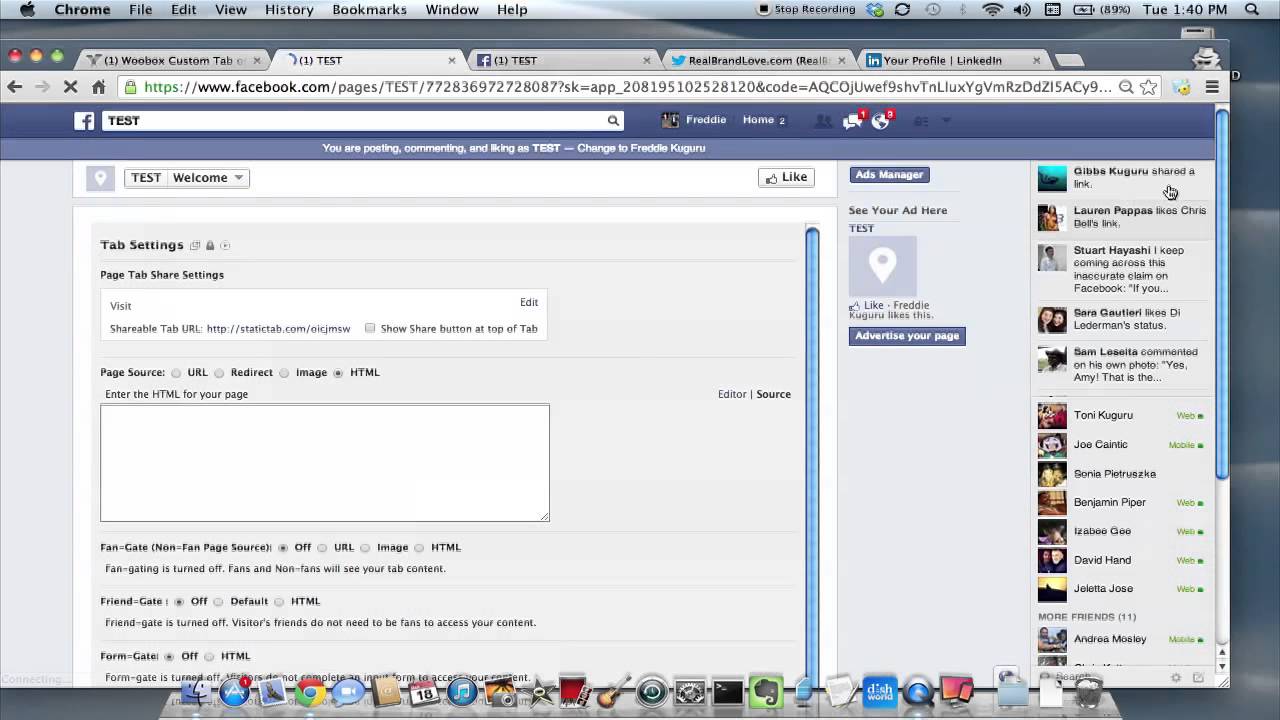Viewport: 1280px width, 720px height.
Task: Open the 'Welcome' tab dropdown
Action: pyautogui.click(x=238, y=177)
